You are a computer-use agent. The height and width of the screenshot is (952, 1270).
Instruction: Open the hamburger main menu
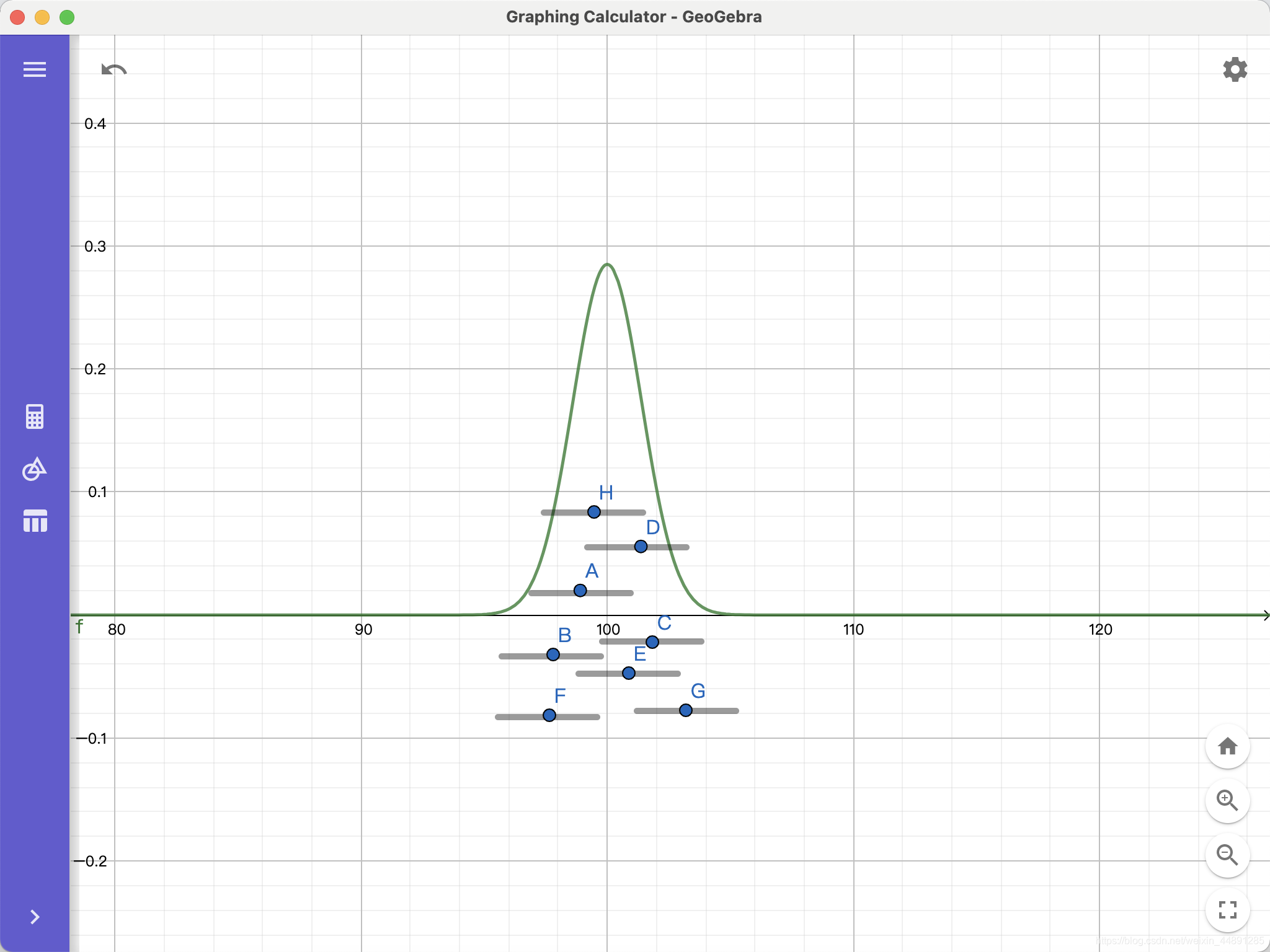35,69
